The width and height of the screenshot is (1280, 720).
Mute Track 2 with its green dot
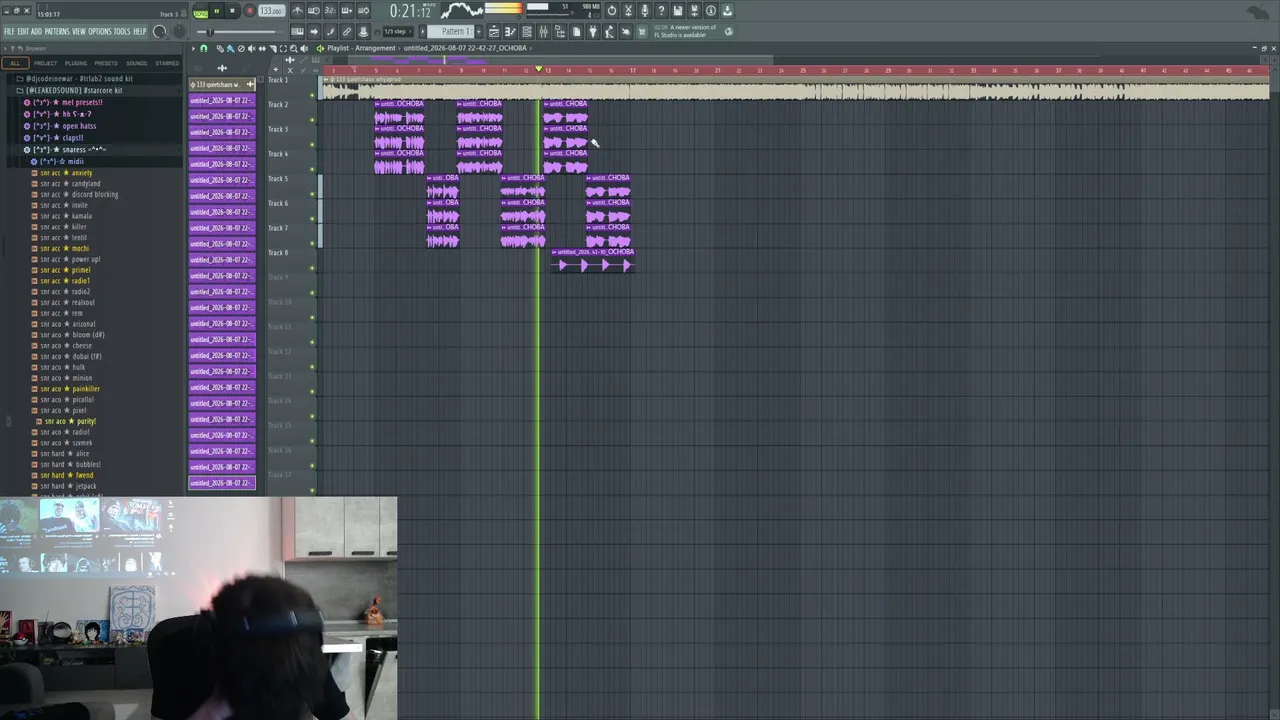click(312, 120)
